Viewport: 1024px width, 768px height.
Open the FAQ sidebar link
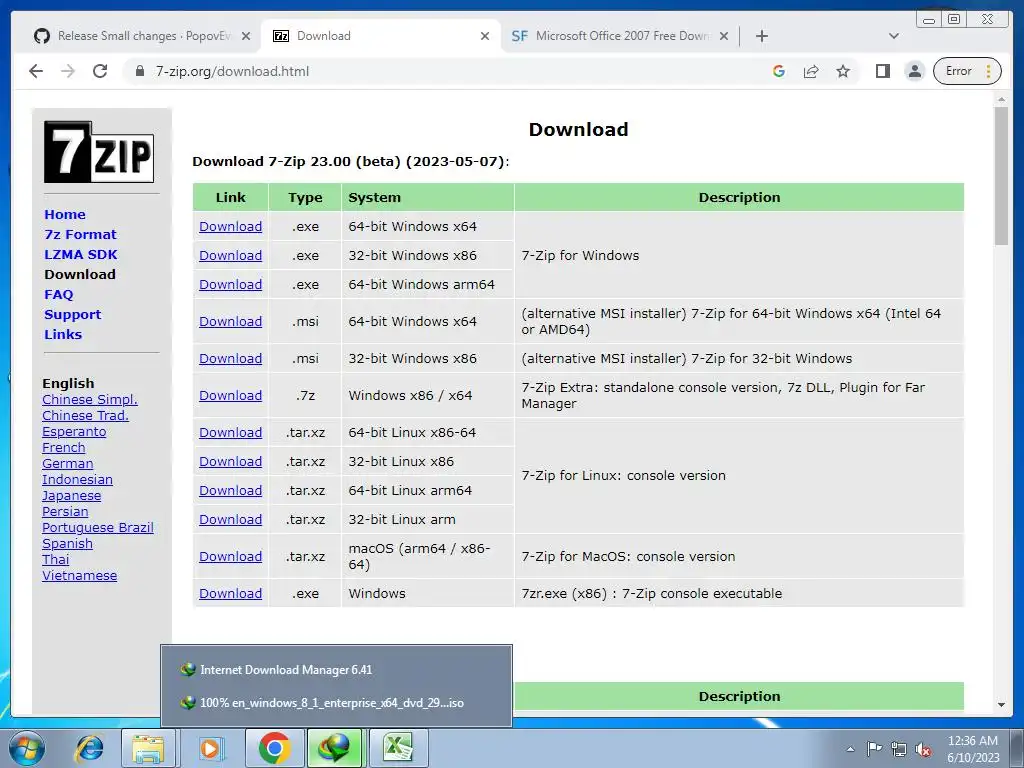click(x=59, y=295)
